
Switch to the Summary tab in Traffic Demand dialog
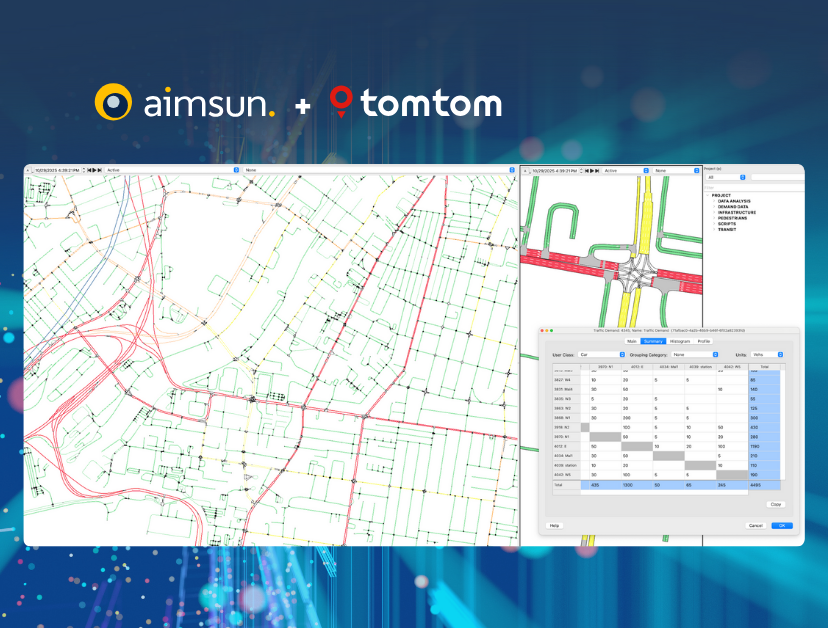[653, 341]
